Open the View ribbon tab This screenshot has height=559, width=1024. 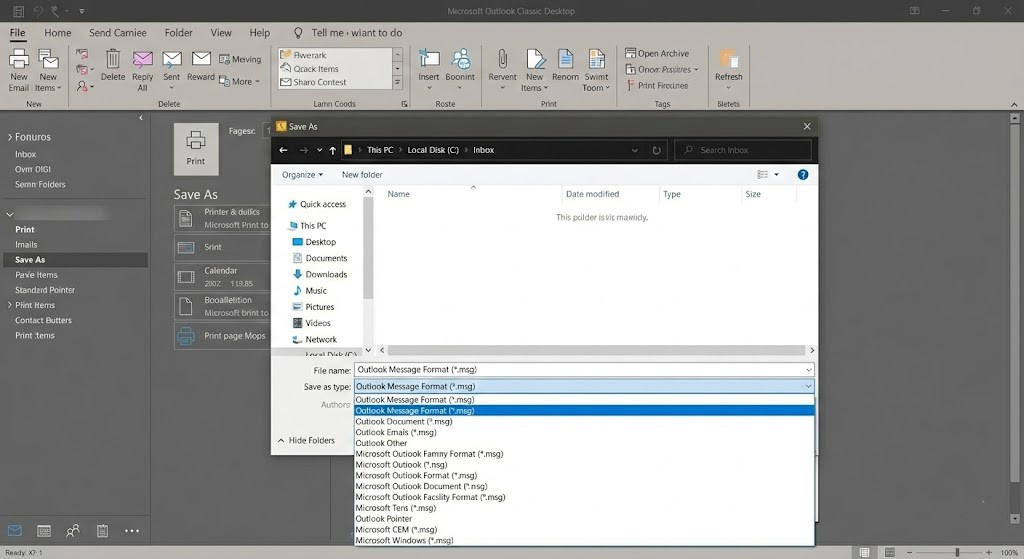(221, 33)
